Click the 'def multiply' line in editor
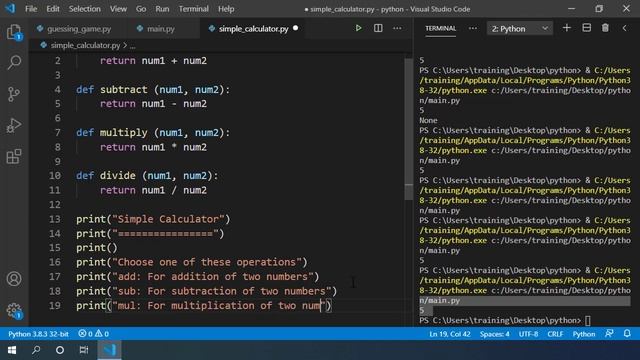The image size is (640, 360). [153, 133]
